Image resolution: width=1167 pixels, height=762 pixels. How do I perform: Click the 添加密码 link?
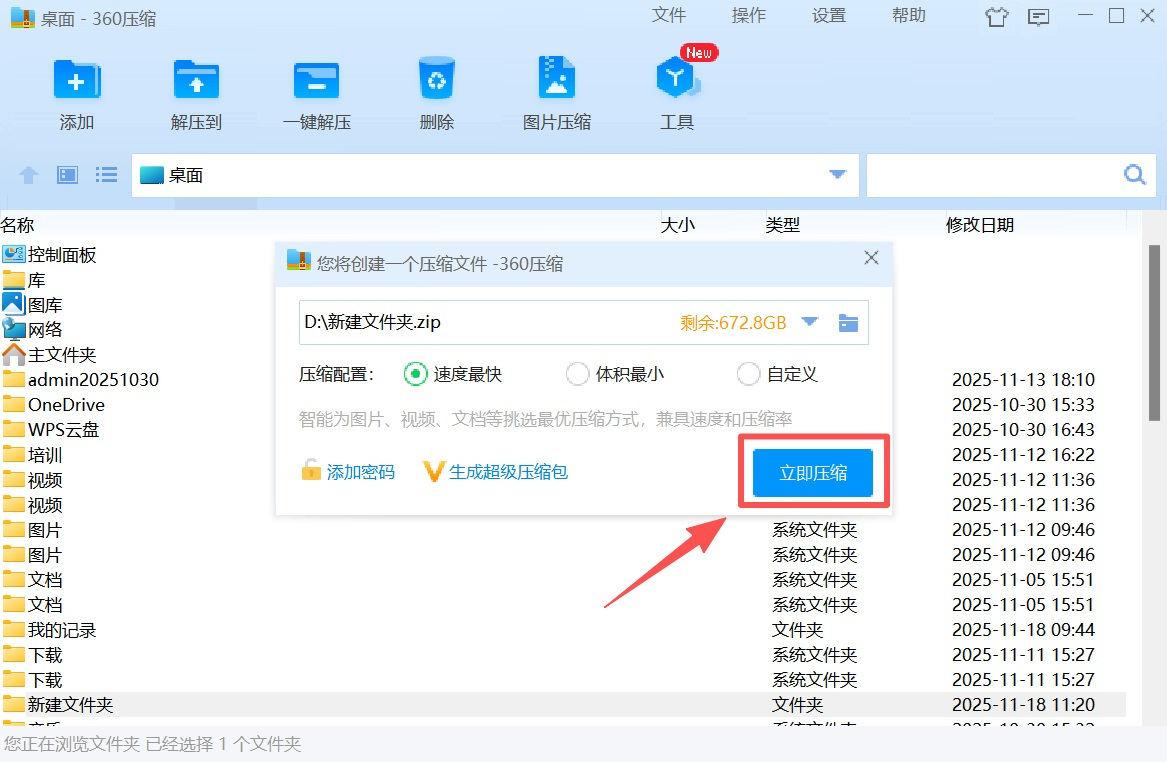tap(360, 472)
